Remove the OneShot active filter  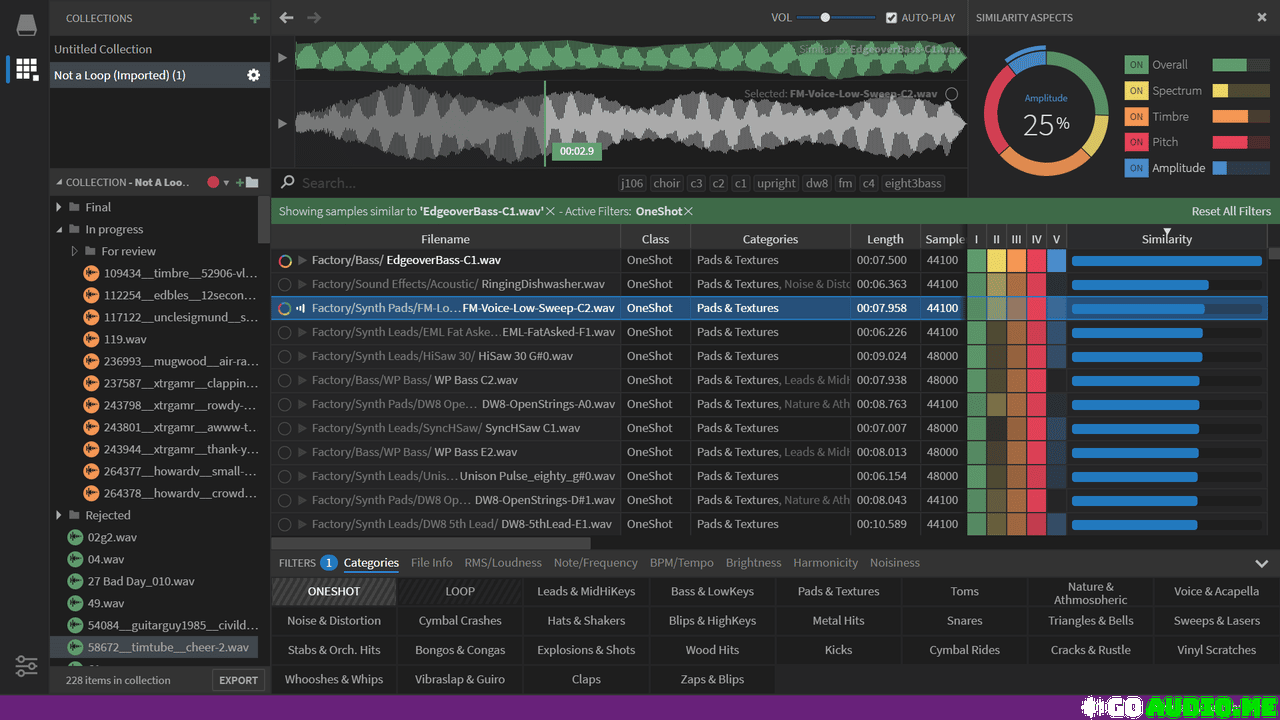click(688, 212)
